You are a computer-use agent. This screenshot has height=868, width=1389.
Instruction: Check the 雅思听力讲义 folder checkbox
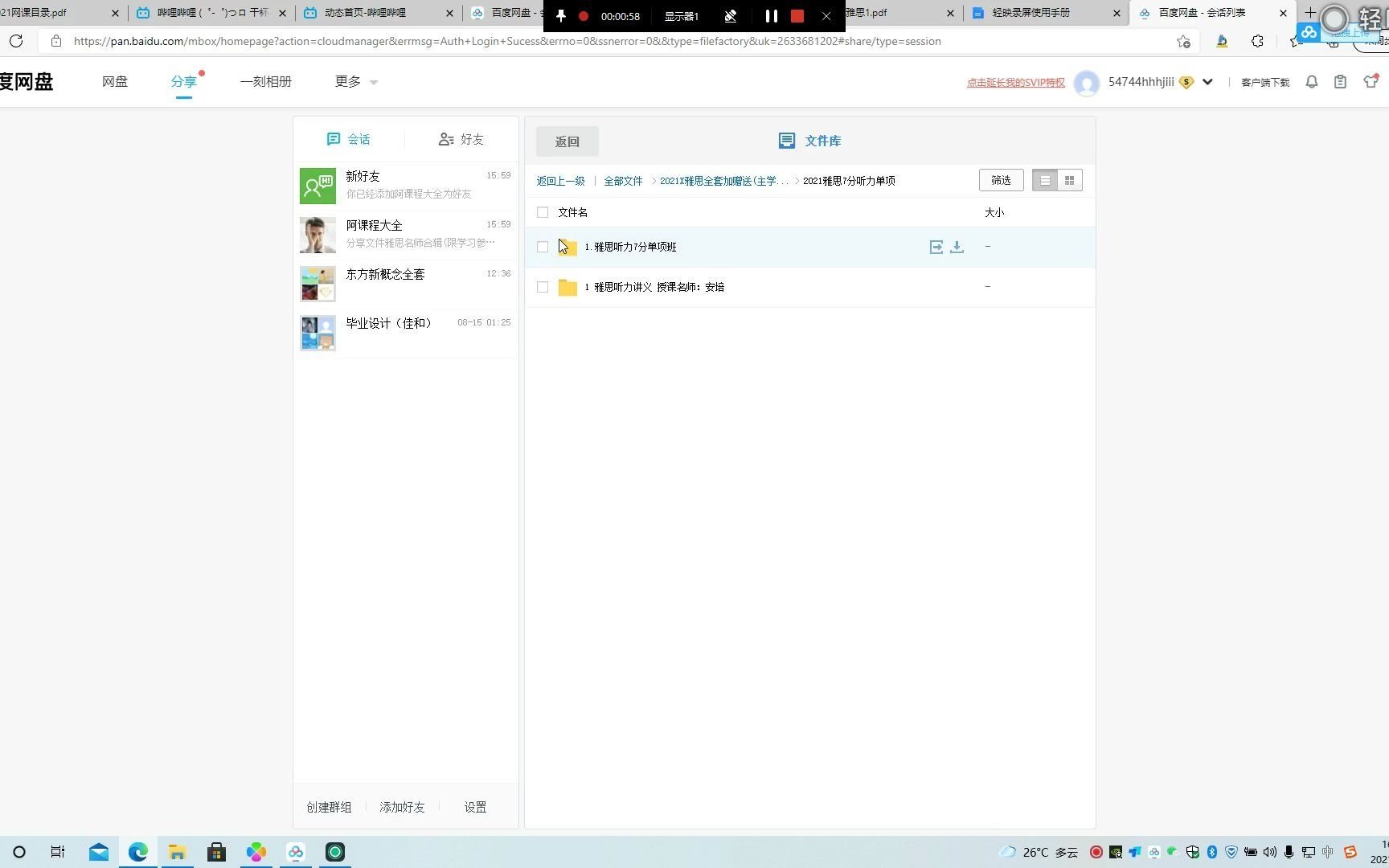(x=543, y=287)
